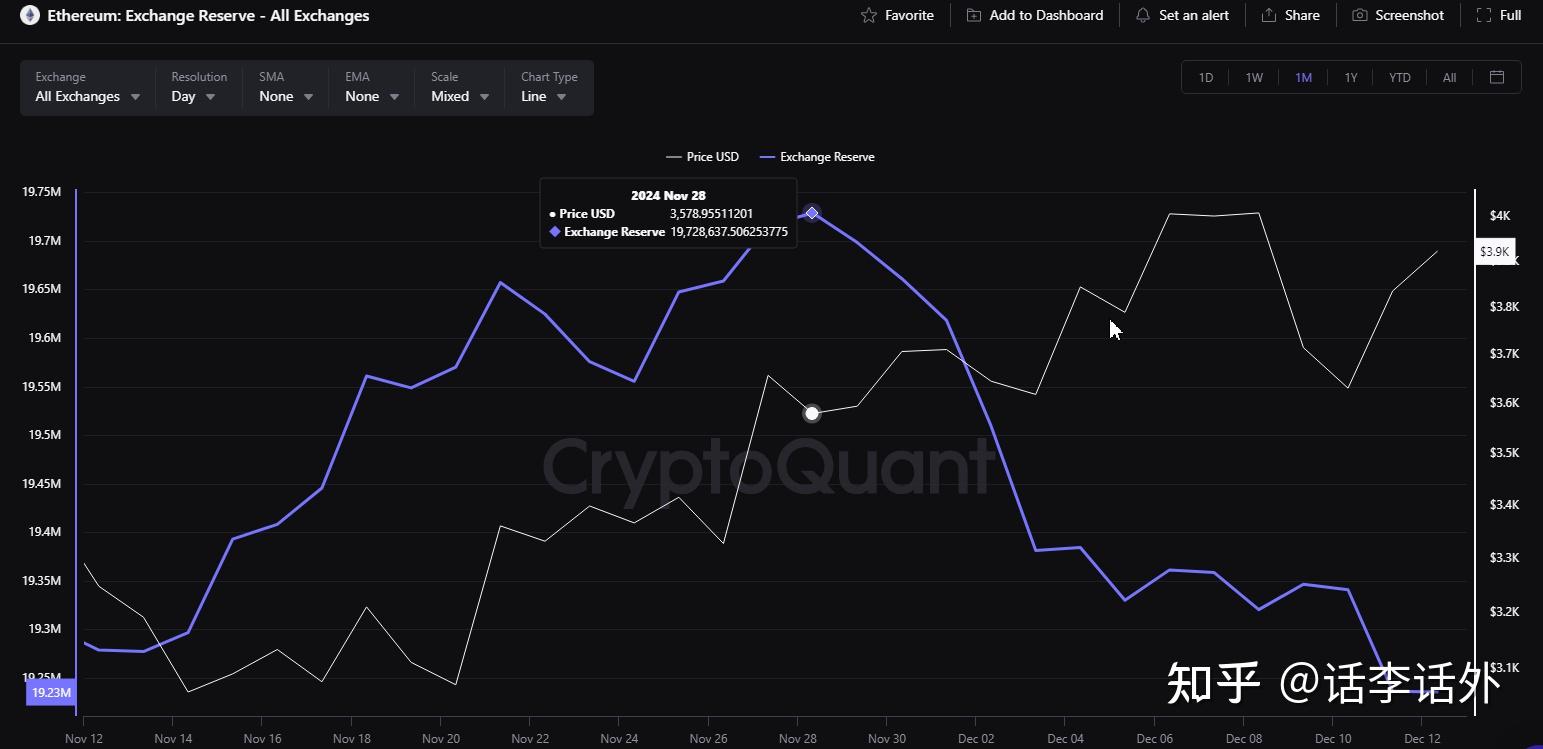
Task: Open the Scale dropdown set to Mixed
Action: 460,88
